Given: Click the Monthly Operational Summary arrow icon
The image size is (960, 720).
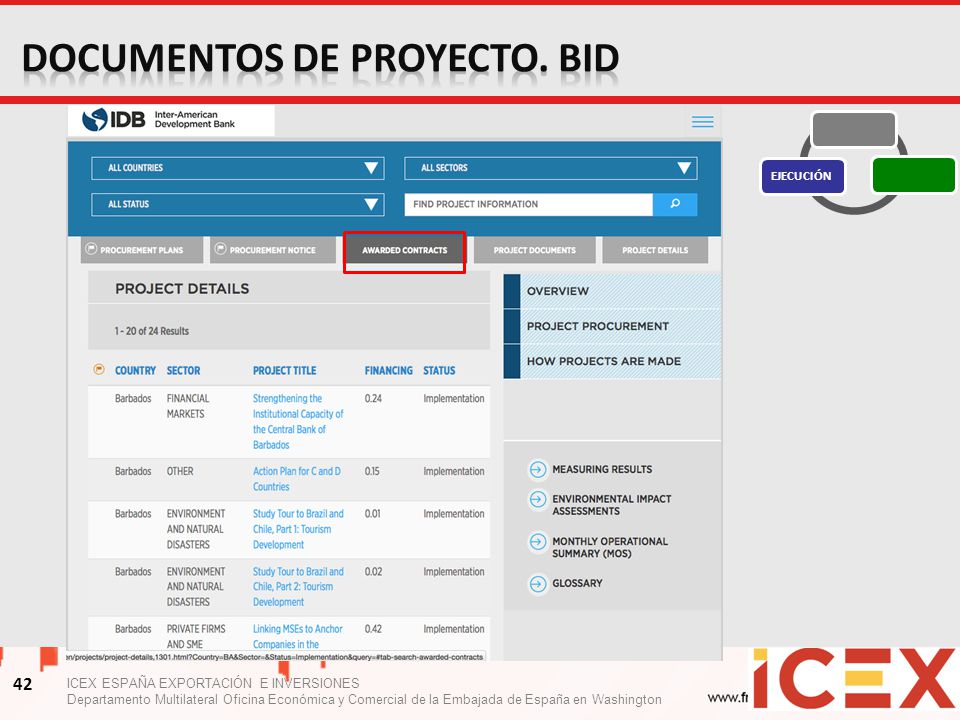Looking at the screenshot, I should (538, 542).
